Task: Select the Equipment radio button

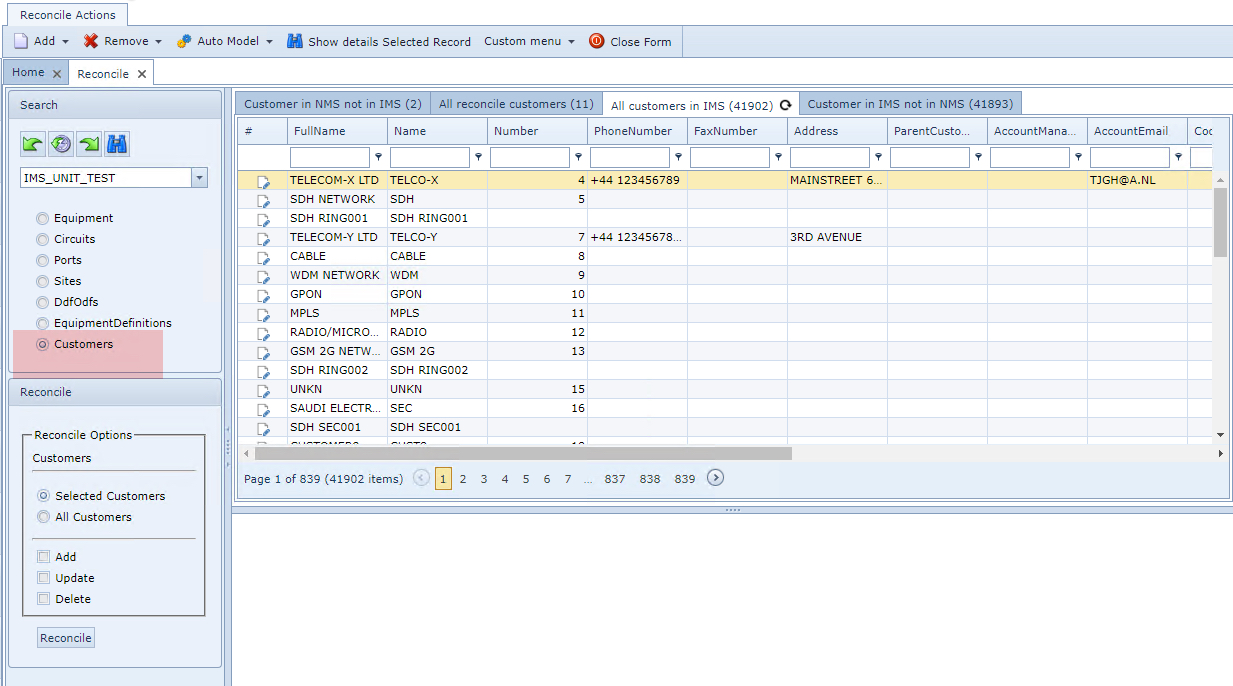Action: click(42, 218)
